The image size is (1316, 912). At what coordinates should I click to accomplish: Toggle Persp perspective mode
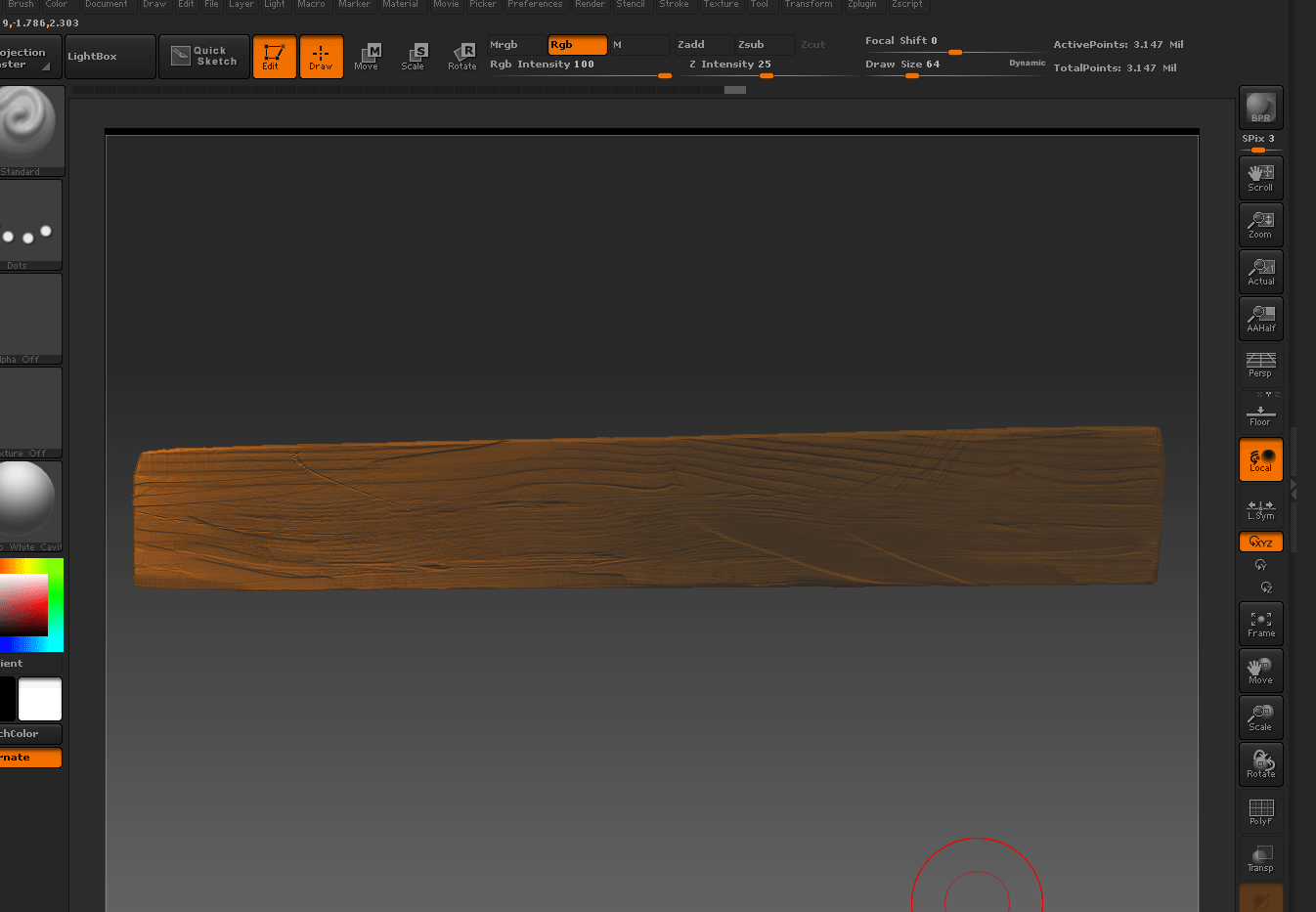[x=1260, y=365]
